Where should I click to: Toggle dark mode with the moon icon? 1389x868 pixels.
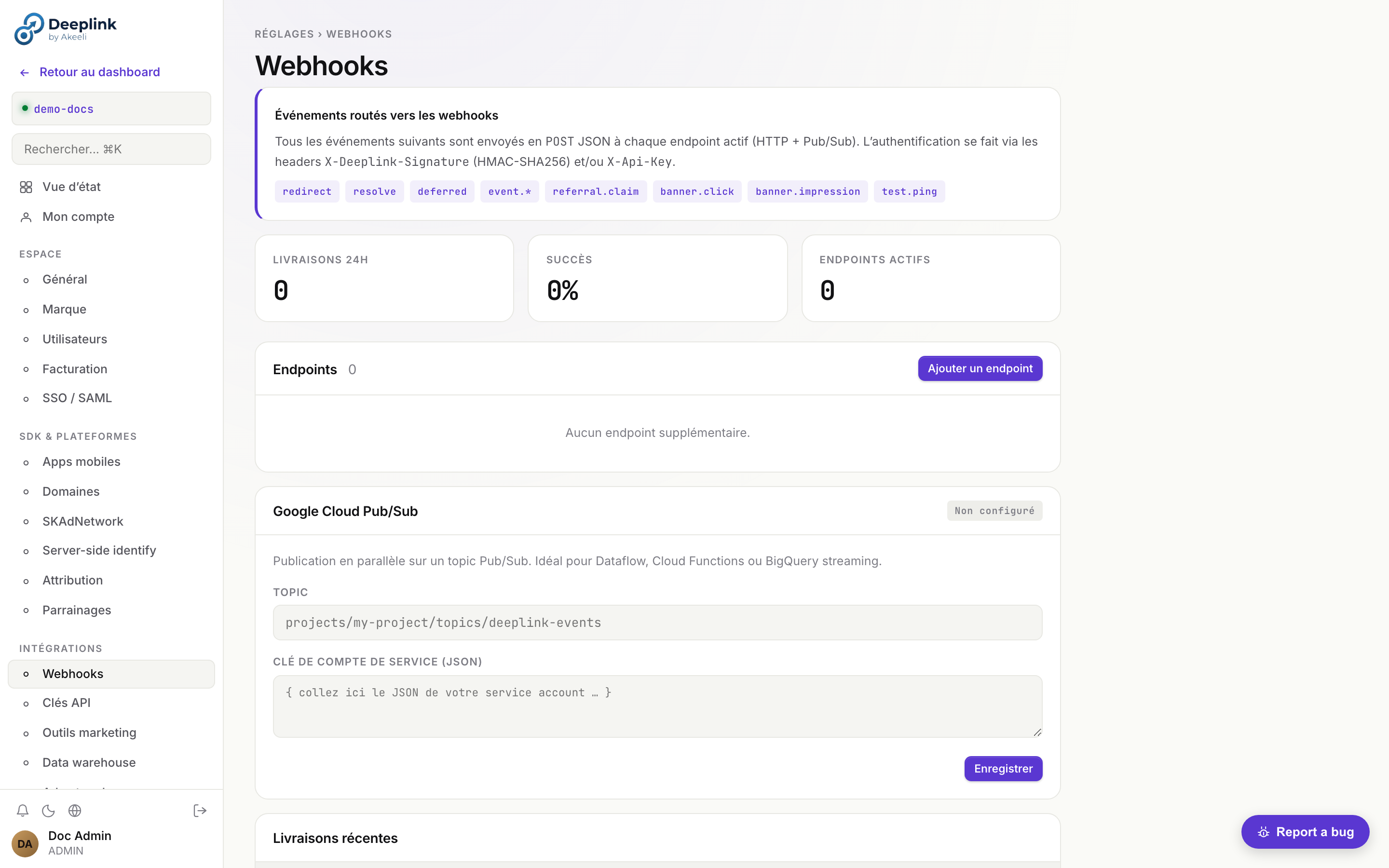click(x=49, y=811)
